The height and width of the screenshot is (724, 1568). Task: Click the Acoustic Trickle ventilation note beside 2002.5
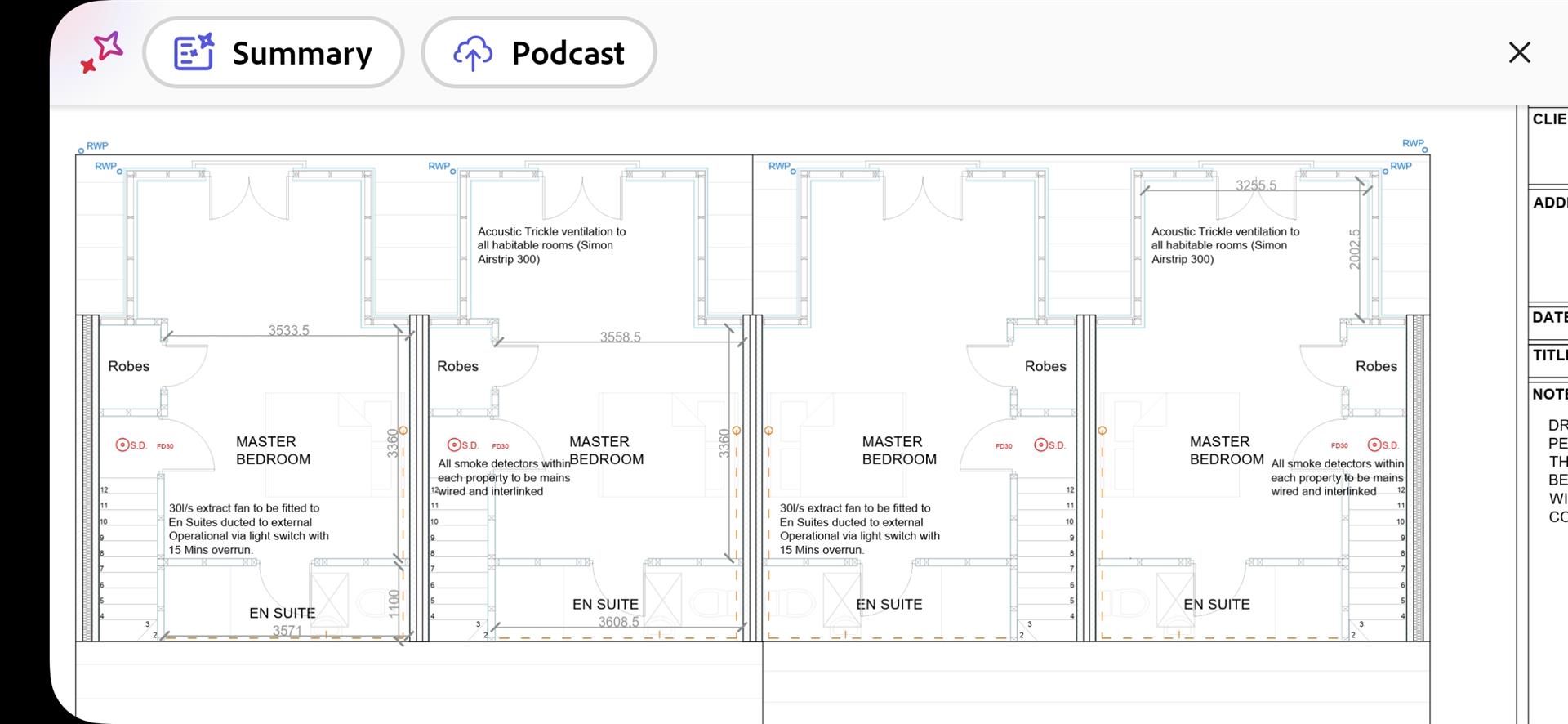1225,245
